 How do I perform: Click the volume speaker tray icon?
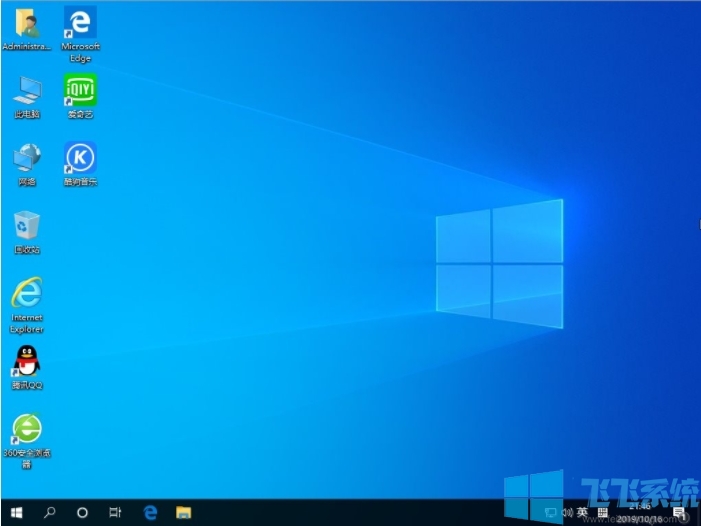tap(566, 512)
